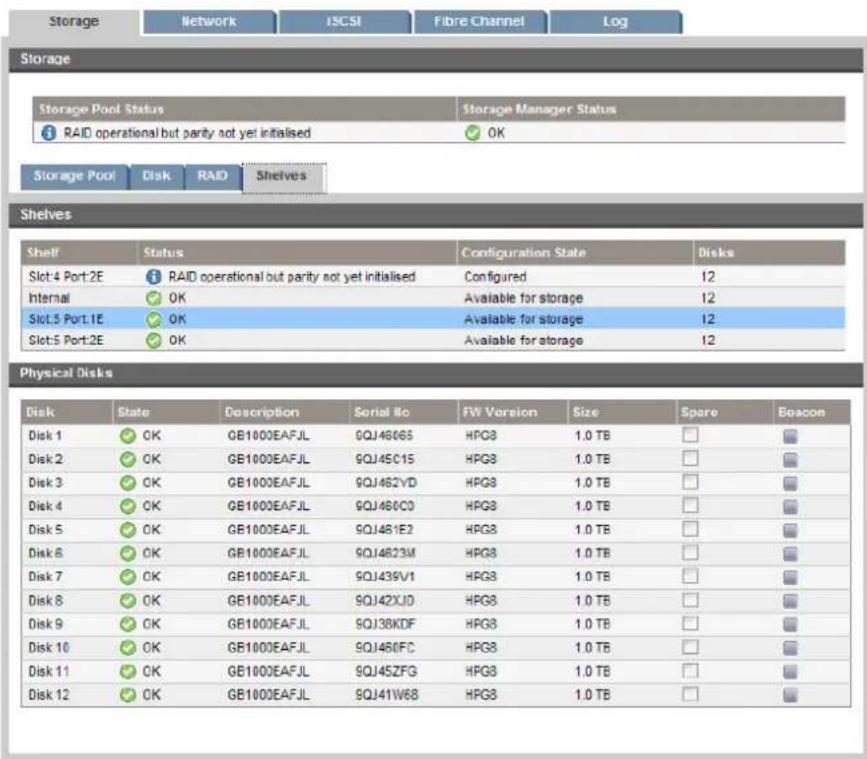This screenshot has width=867, height=759.
Task: Open the RAID sub-tab
Action: (213, 176)
